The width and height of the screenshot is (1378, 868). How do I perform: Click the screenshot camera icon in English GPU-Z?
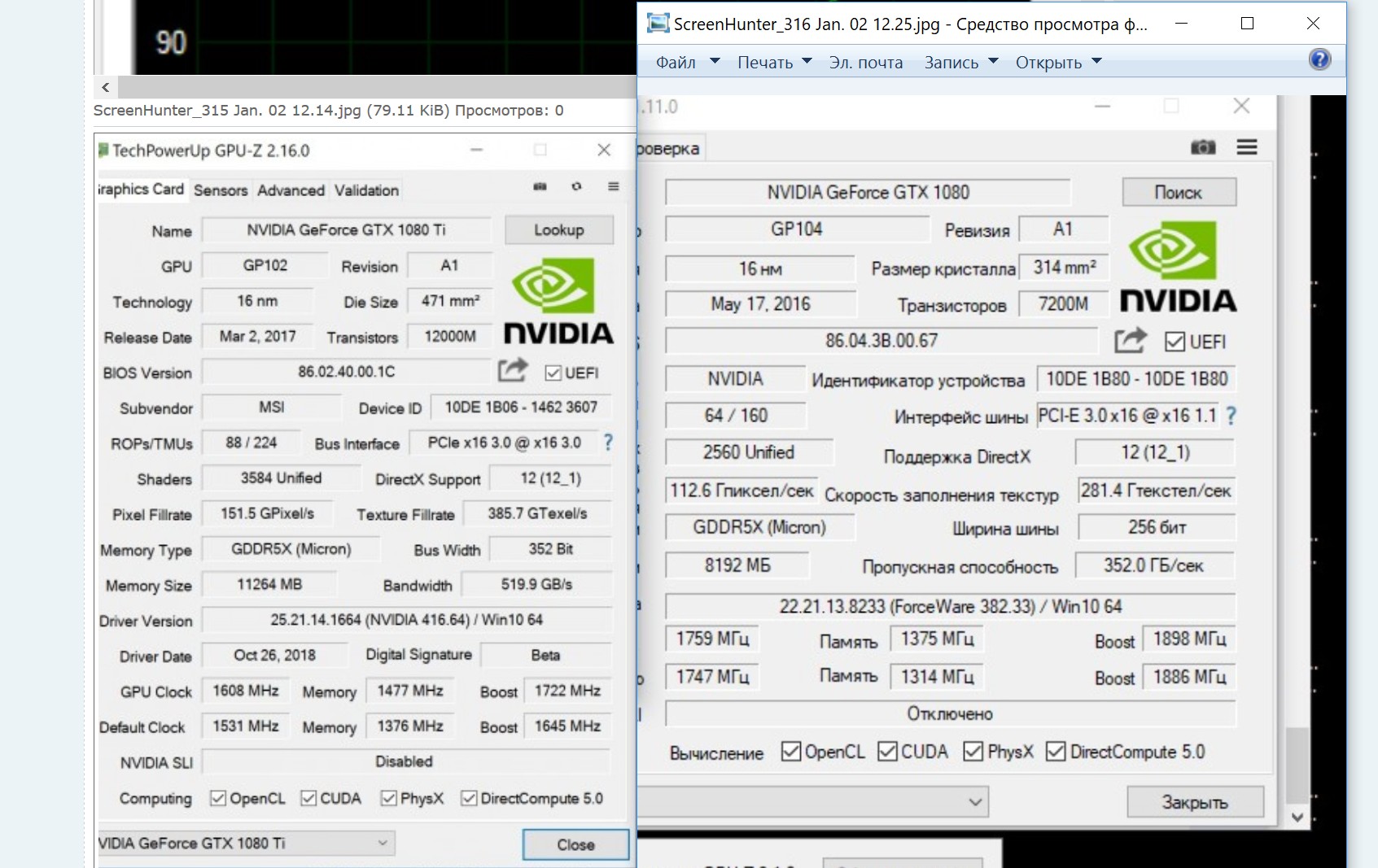click(x=540, y=187)
